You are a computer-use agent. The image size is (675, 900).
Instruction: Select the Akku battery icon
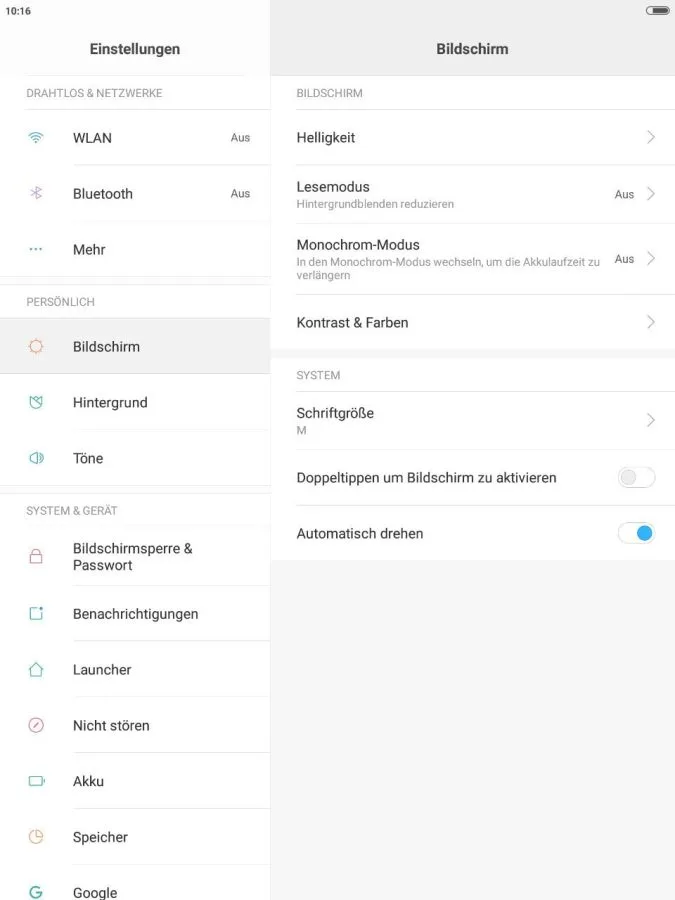37,781
